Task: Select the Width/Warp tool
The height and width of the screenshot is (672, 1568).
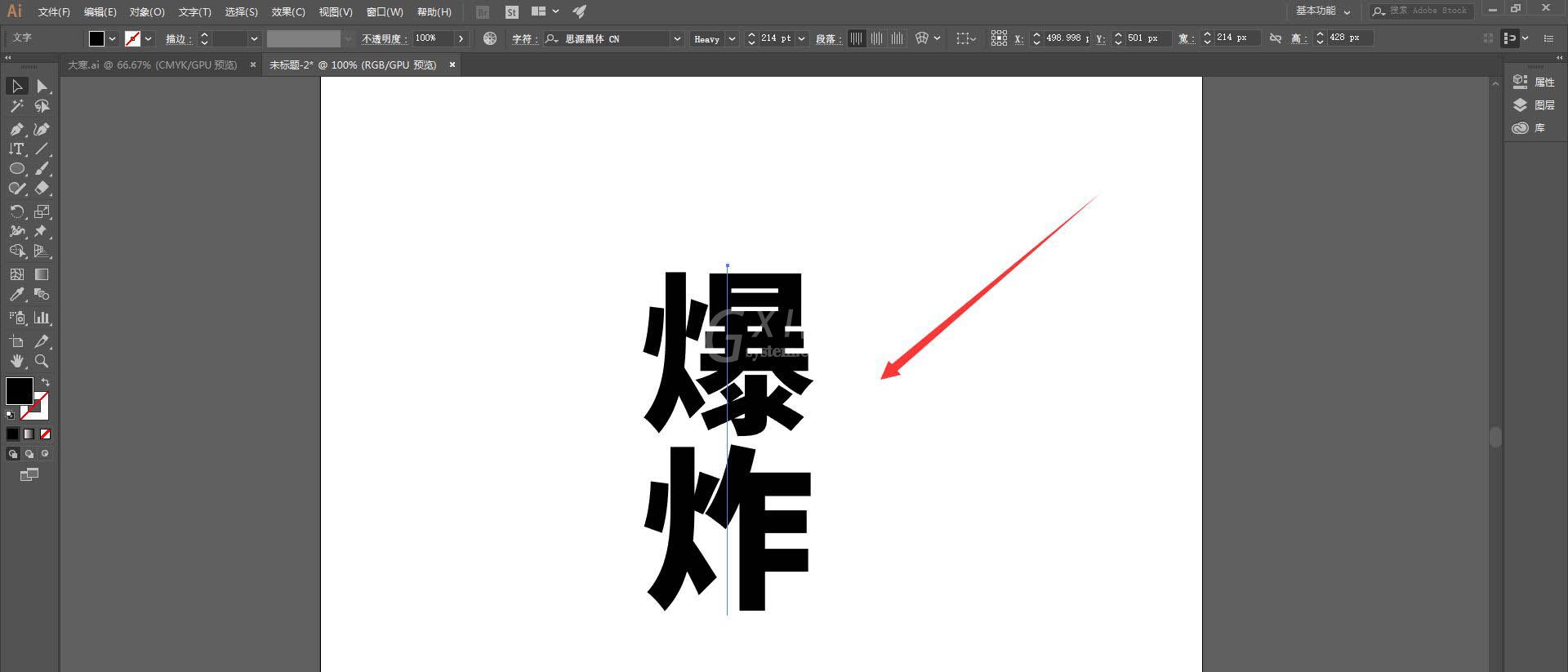Action: tap(17, 231)
